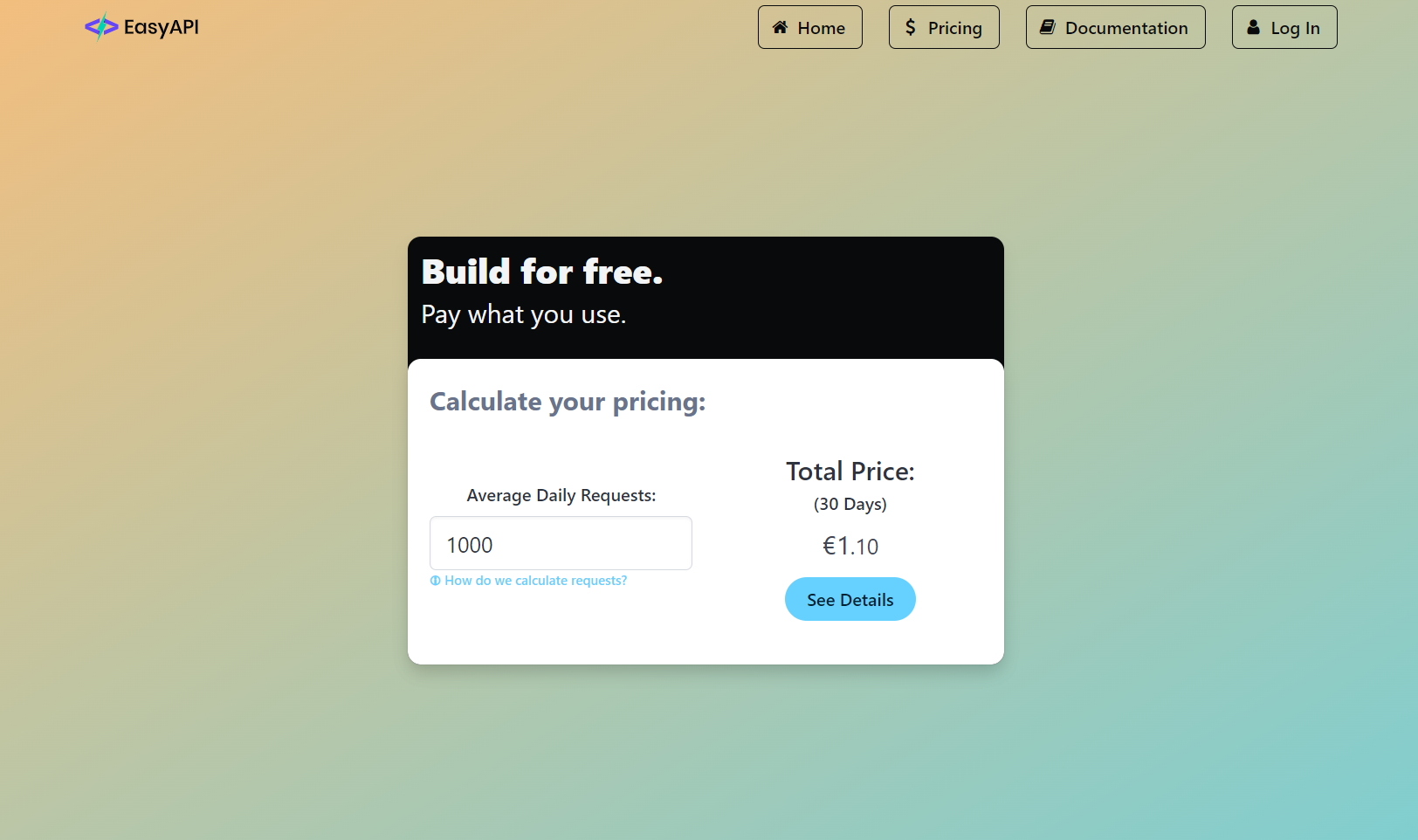This screenshot has width=1418, height=840.
Task: Click the book icon next to Documentation
Action: (1048, 27)
